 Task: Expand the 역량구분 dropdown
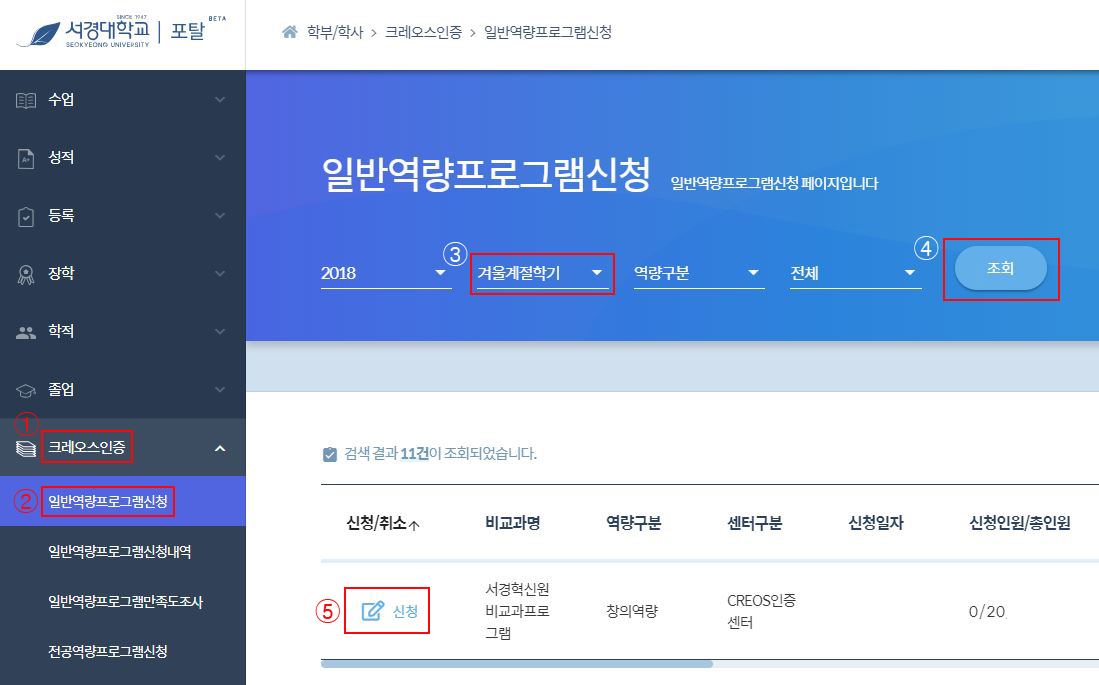tap(698, 270)
